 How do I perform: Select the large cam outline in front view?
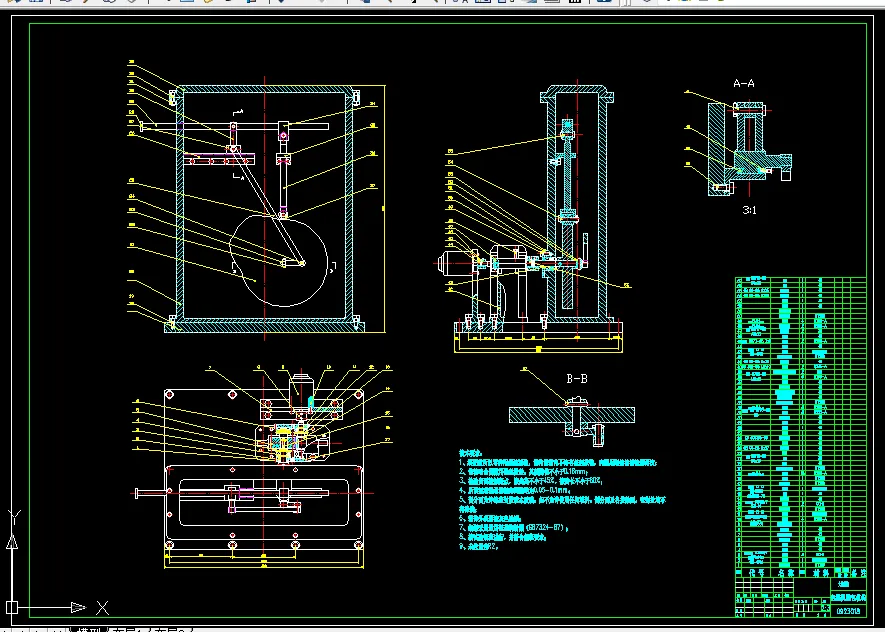click(279, 260)
